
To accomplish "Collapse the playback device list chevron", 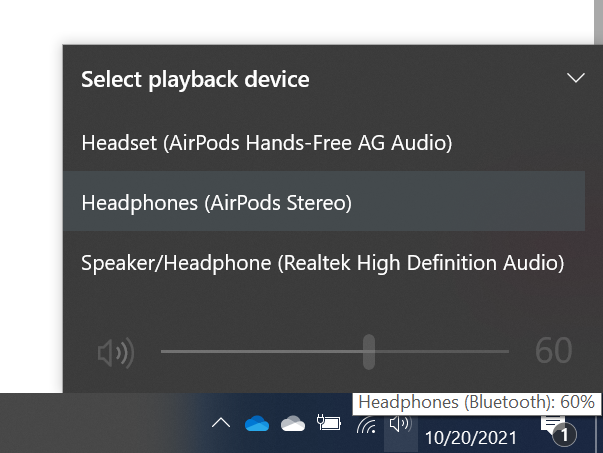I will (576, 78).
